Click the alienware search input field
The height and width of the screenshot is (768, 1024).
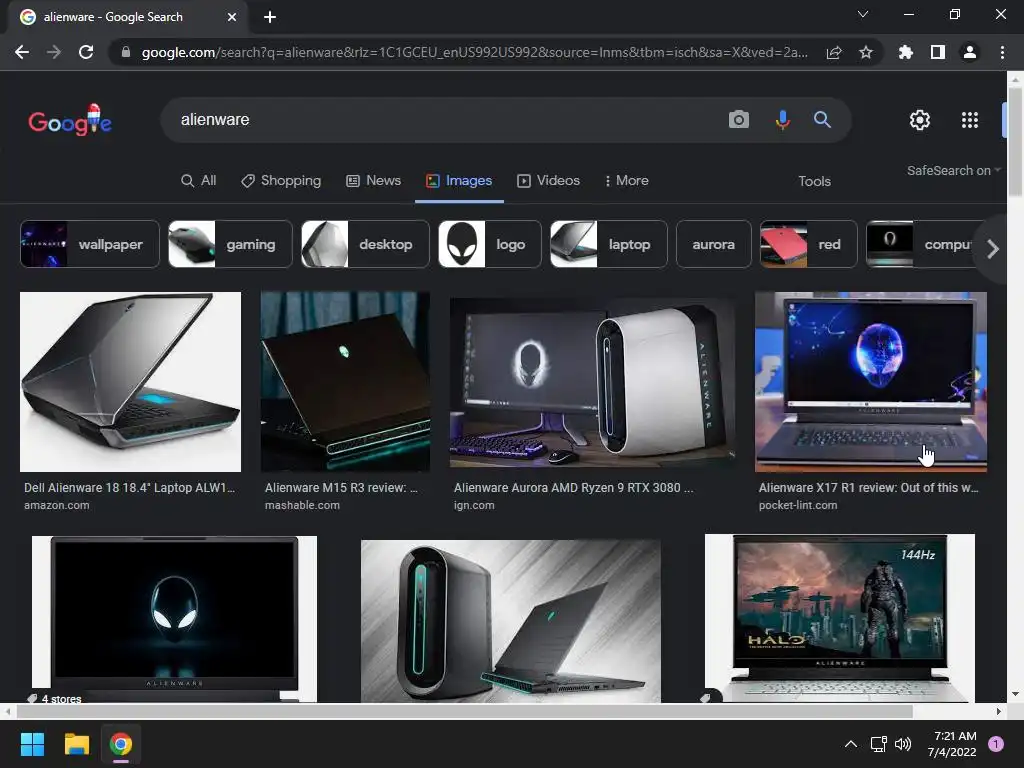[444, 120]
